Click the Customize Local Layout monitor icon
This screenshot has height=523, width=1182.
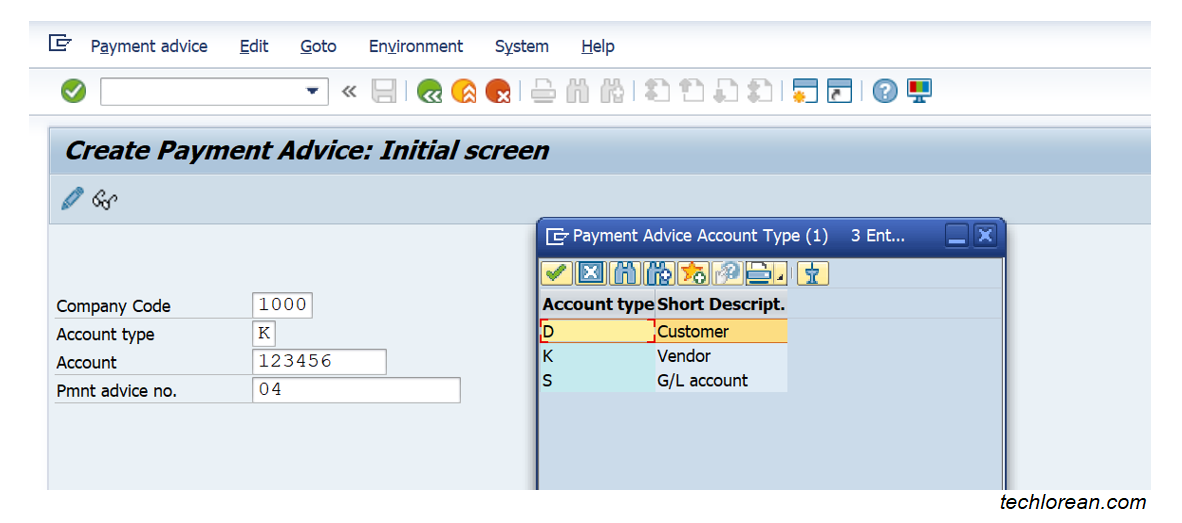click(x=919, y=92)
